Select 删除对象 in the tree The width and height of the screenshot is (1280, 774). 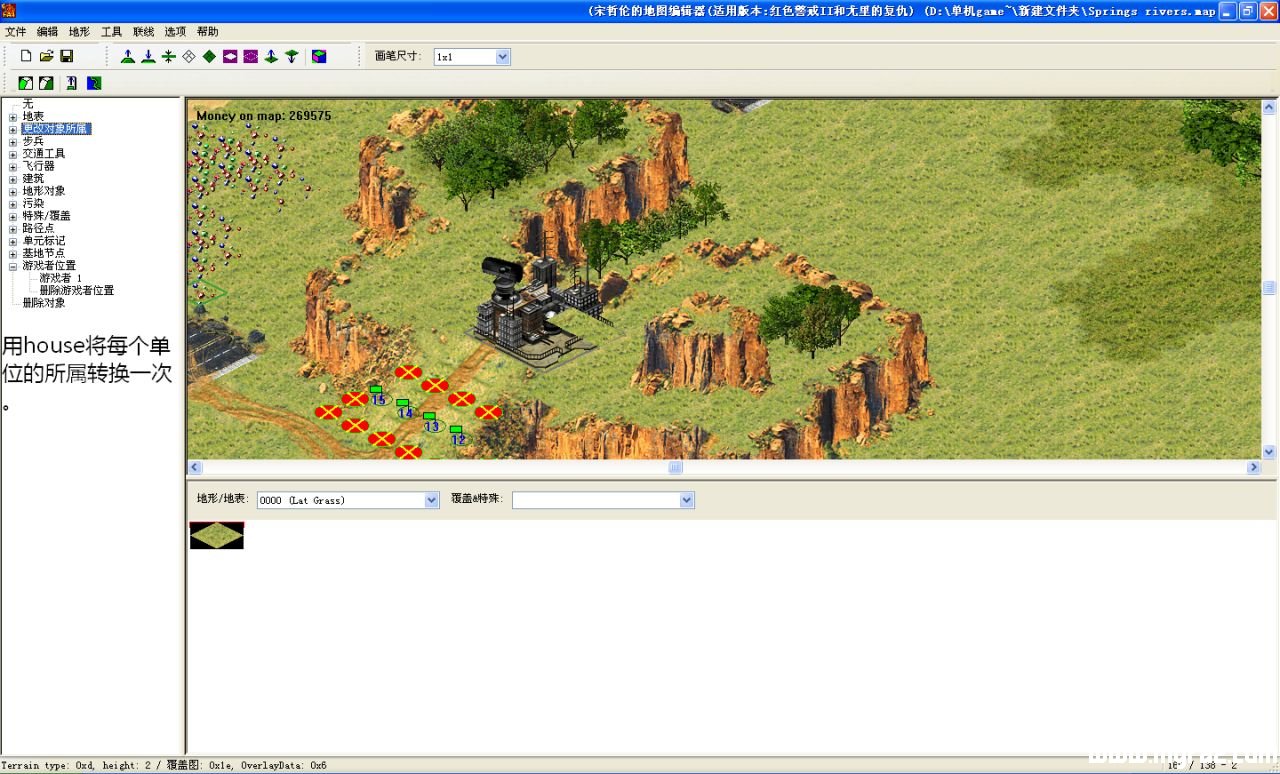click(44, 303)
